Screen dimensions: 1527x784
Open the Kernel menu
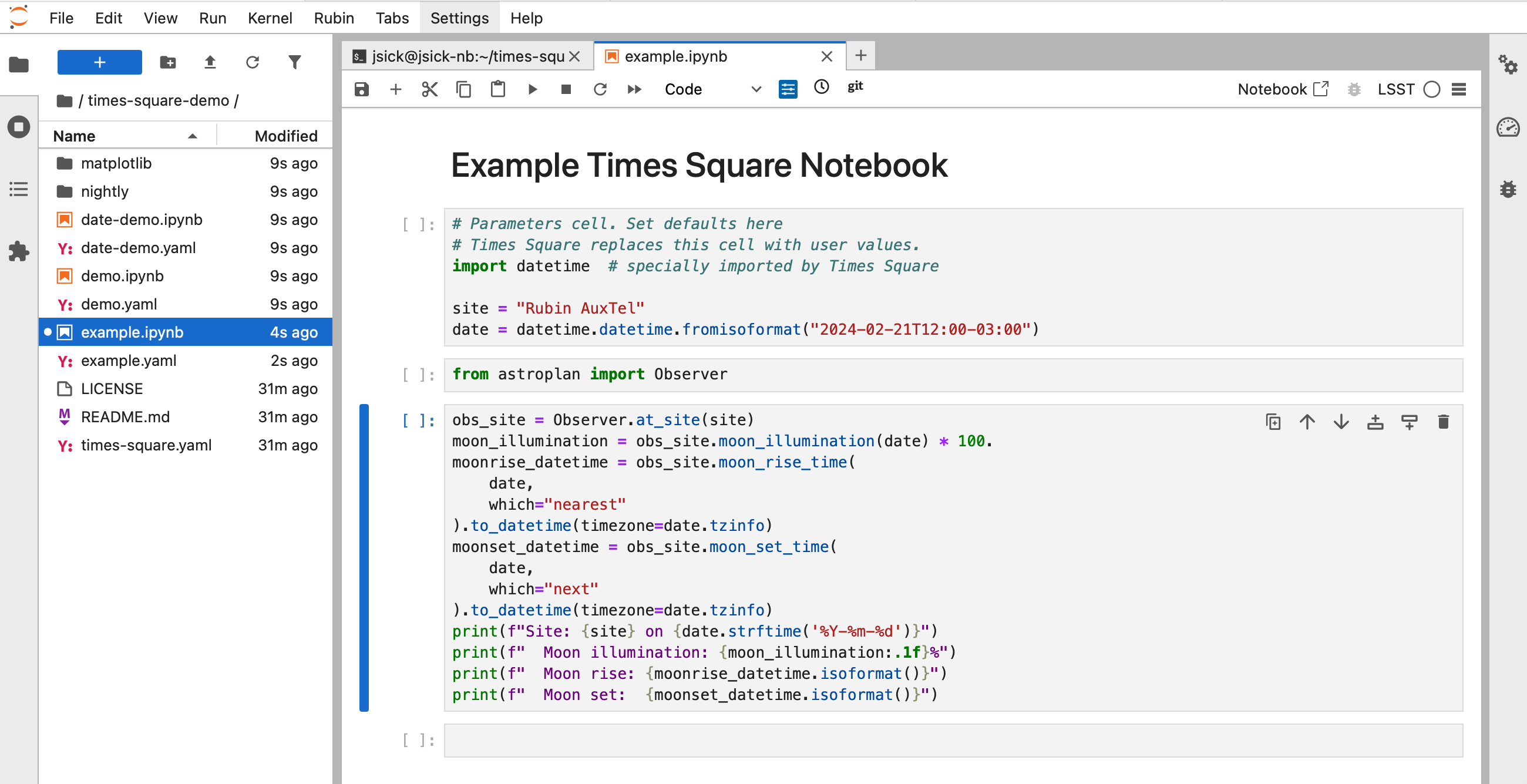pos(270,18)
